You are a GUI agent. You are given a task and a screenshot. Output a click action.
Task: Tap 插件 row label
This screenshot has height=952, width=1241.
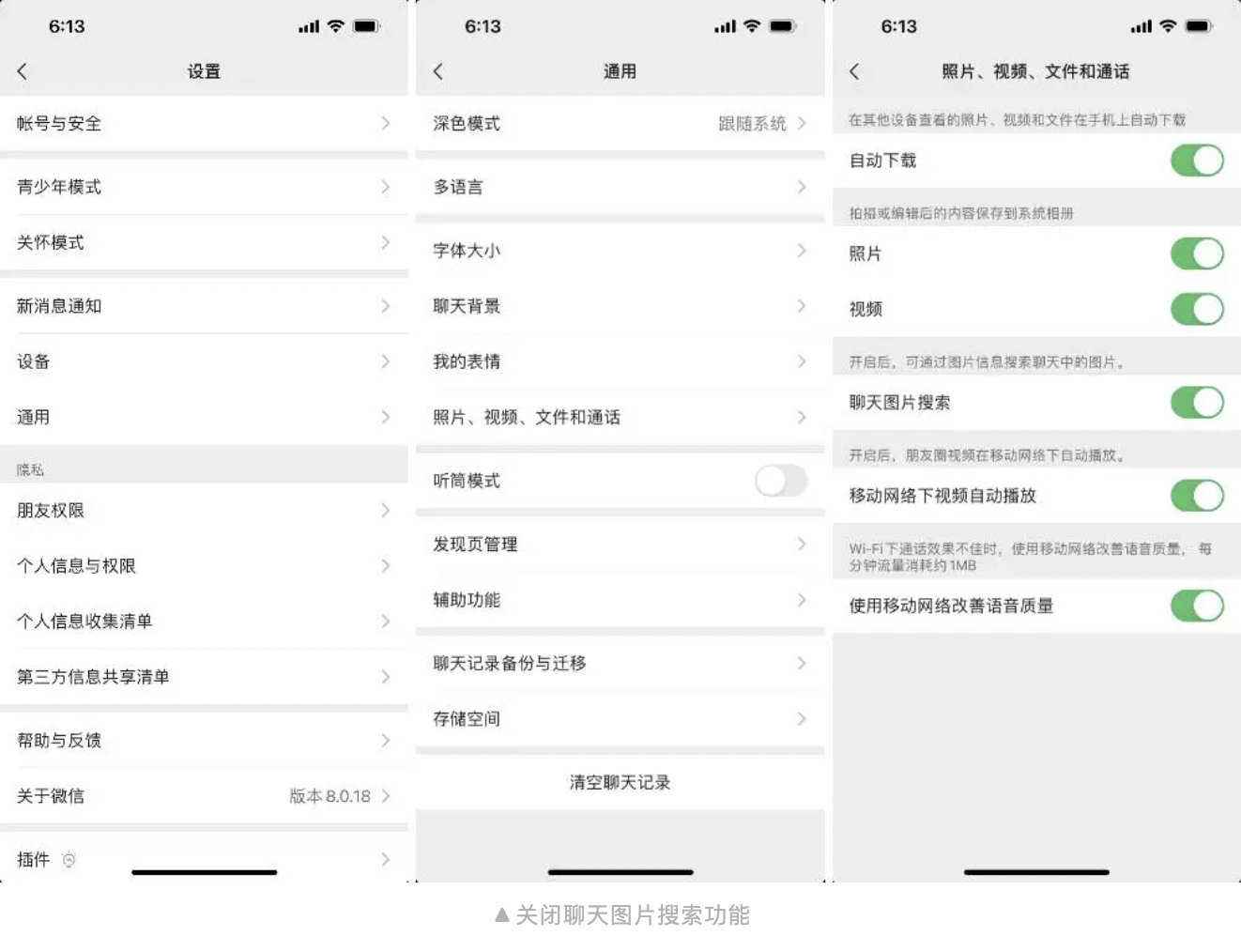coord(33,860)
